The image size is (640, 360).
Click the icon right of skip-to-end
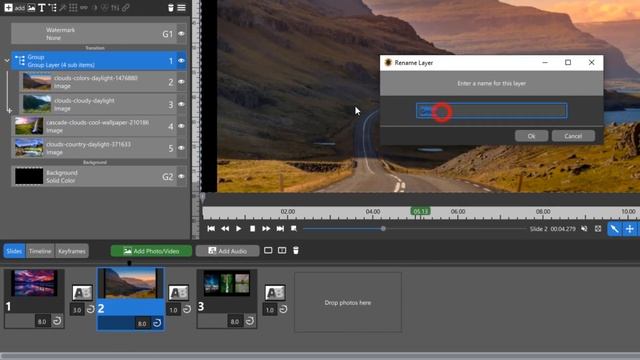click(x=294, y=229)
